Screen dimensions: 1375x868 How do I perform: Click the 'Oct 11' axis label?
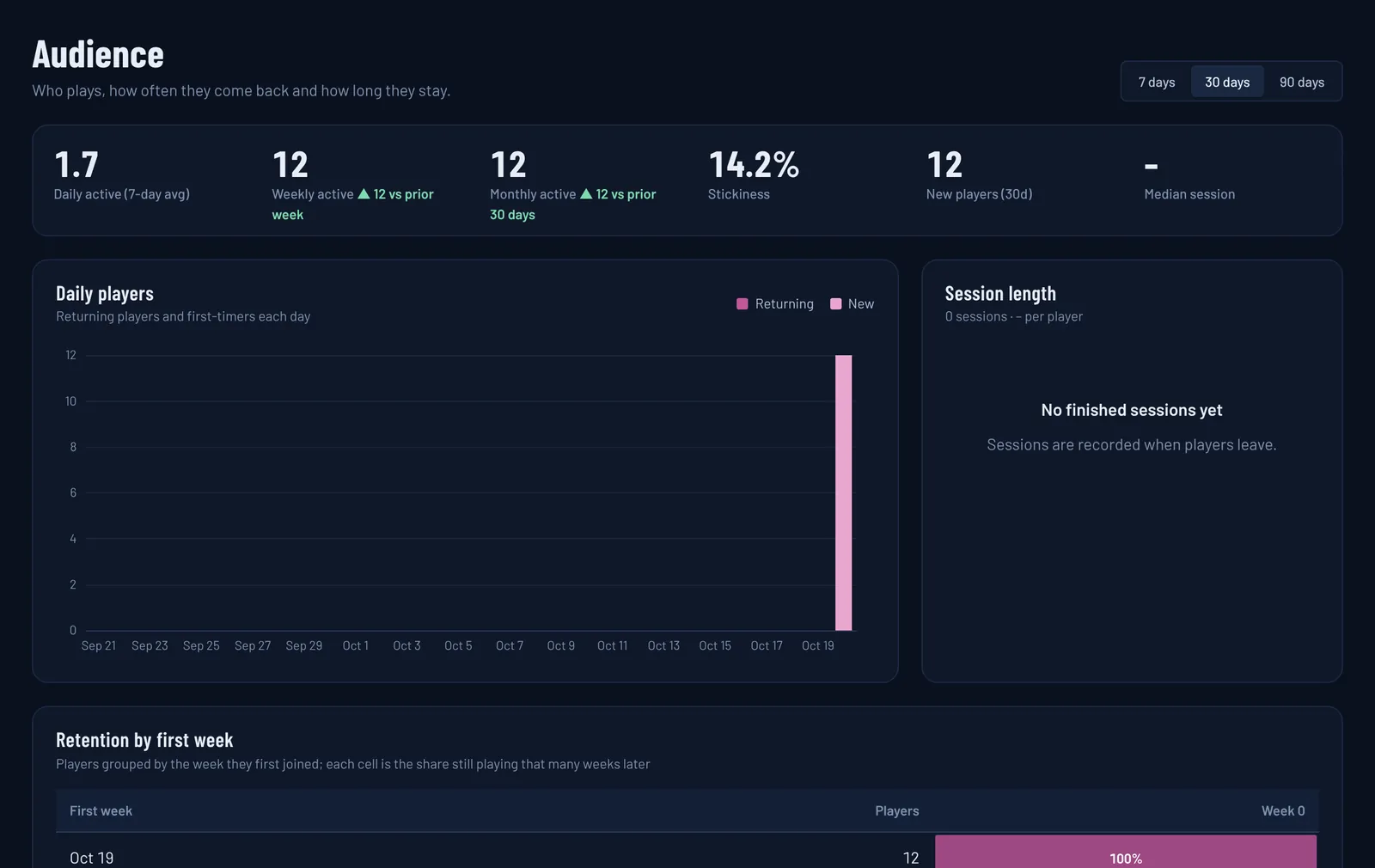click(x=613, y=646)
